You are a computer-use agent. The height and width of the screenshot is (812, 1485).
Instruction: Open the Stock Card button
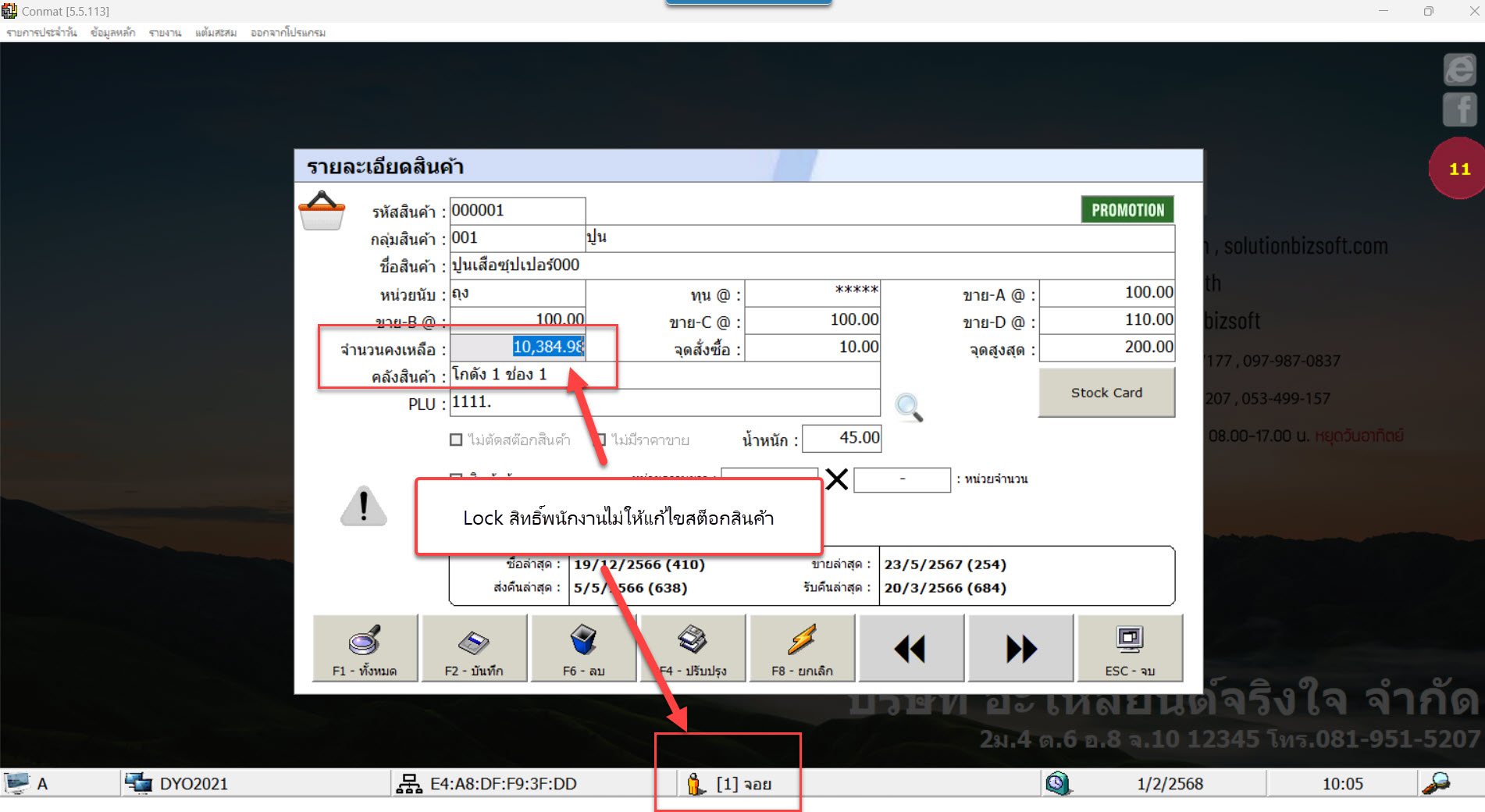[x=1106, y=393]
